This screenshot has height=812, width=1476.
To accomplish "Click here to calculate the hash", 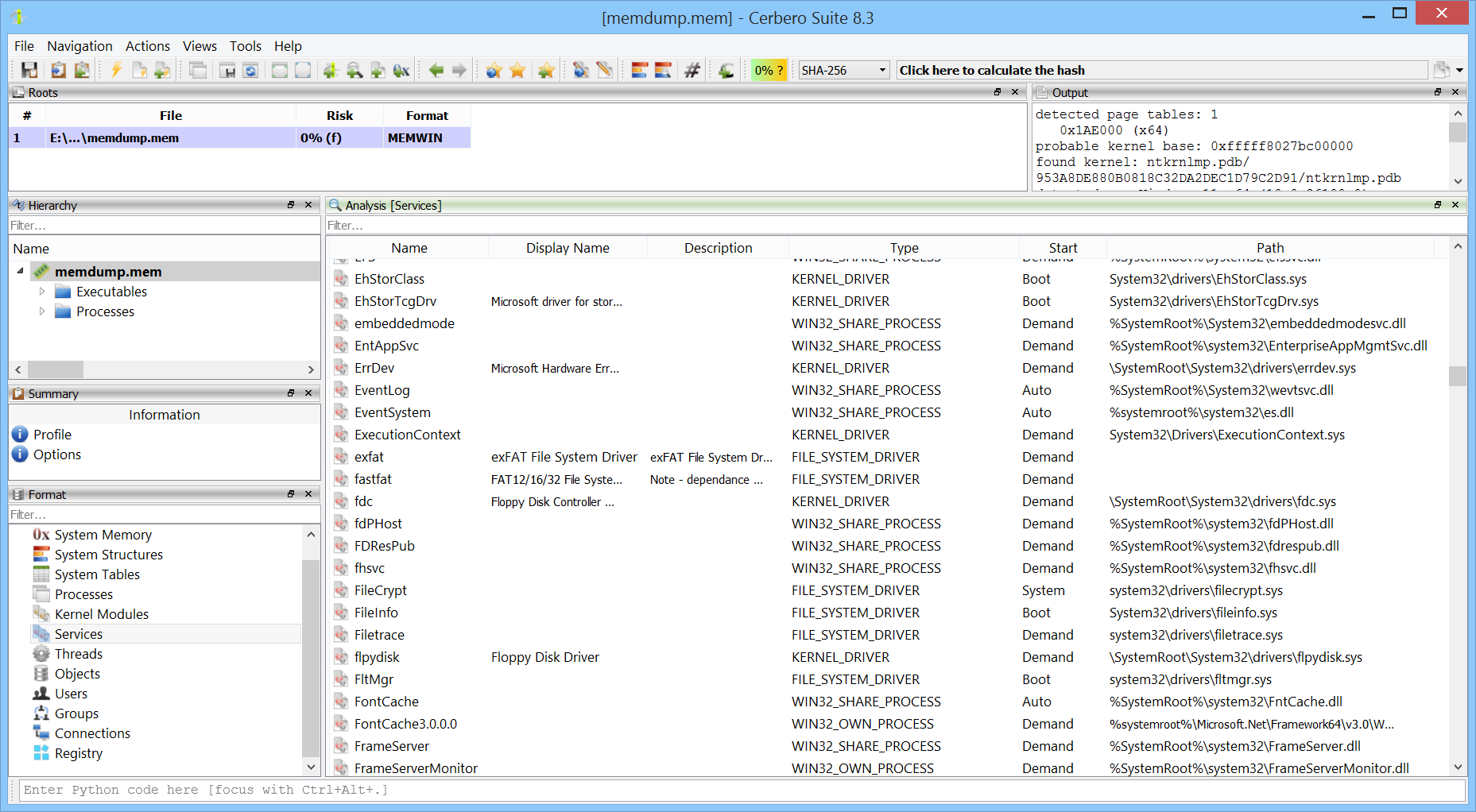I will tap(1161, 70).
